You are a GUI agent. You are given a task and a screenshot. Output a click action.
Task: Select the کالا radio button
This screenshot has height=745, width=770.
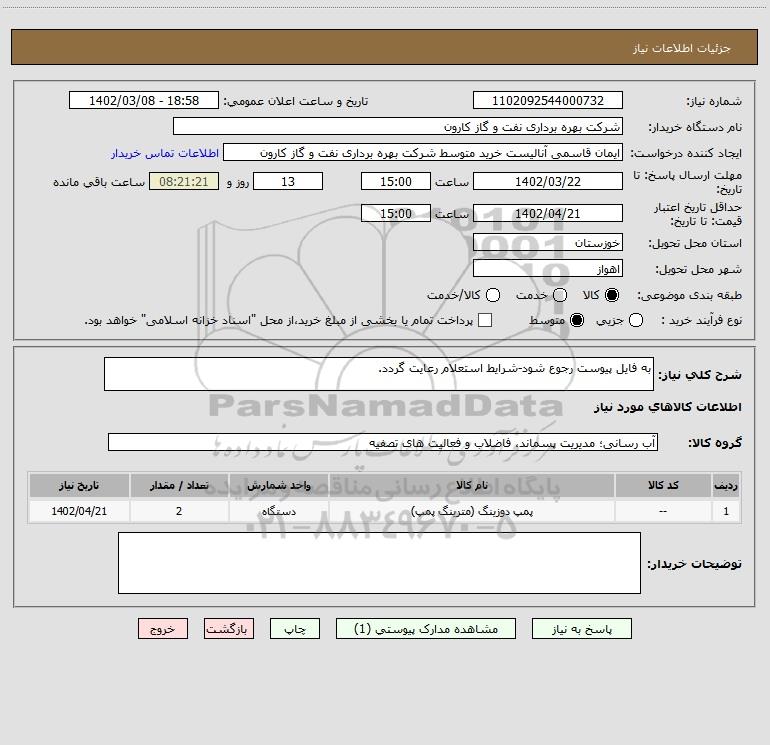point(612,295)
